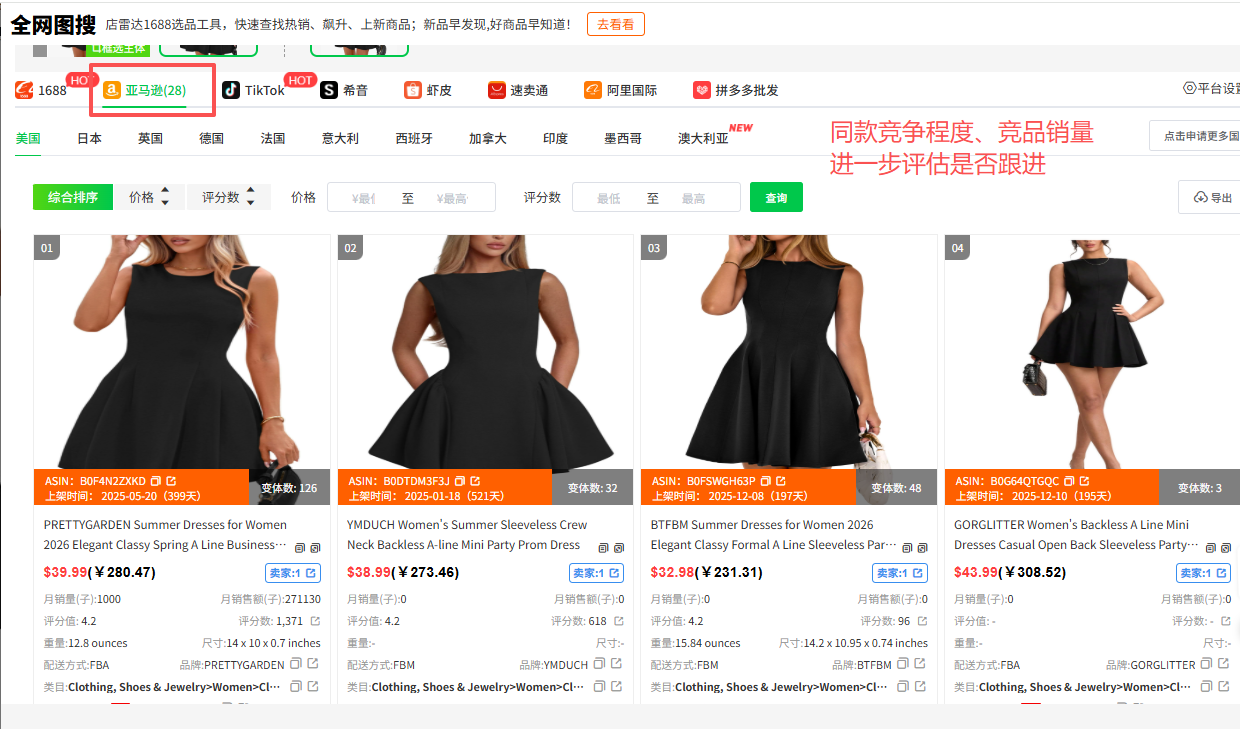Open review link beside 618 ratings
This screenshot has width=1240, height=729.
[620, 621]
